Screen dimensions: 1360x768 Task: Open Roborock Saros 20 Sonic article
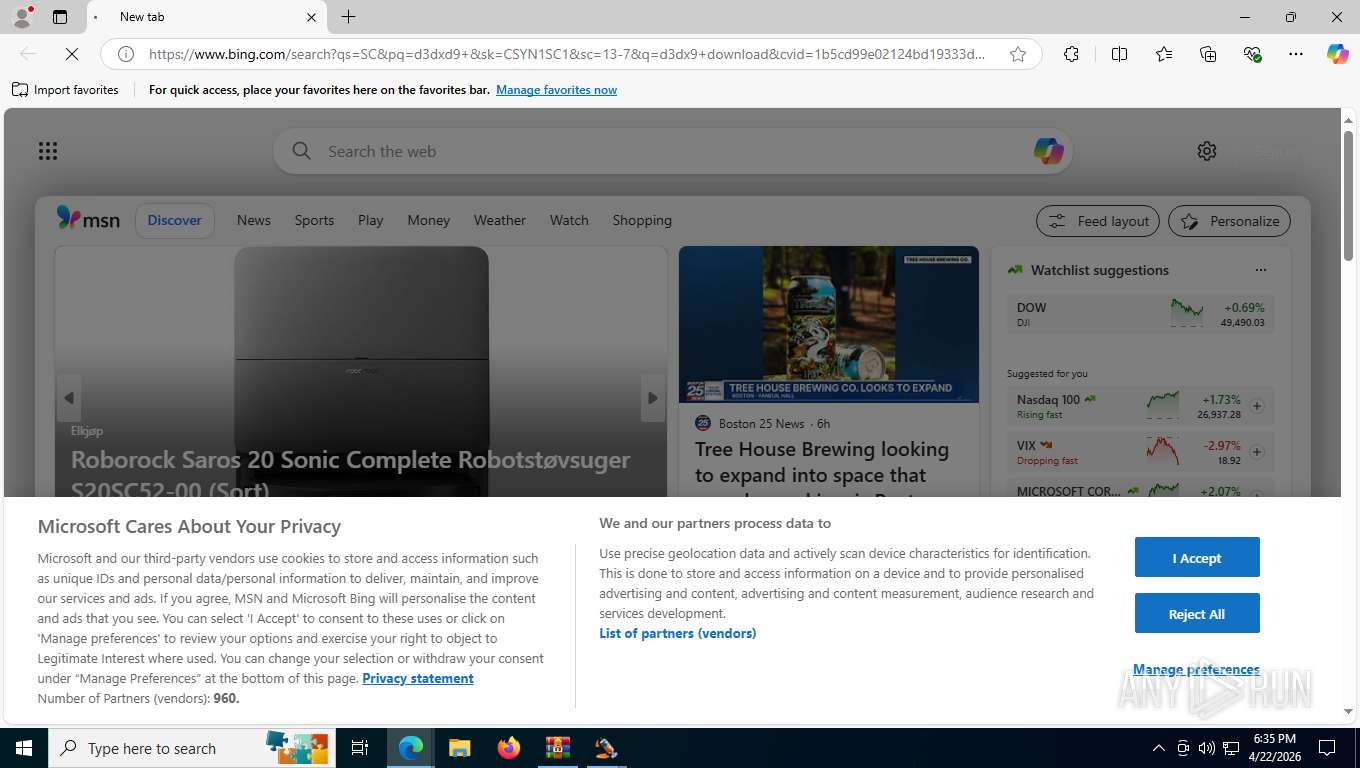[350, 474]
